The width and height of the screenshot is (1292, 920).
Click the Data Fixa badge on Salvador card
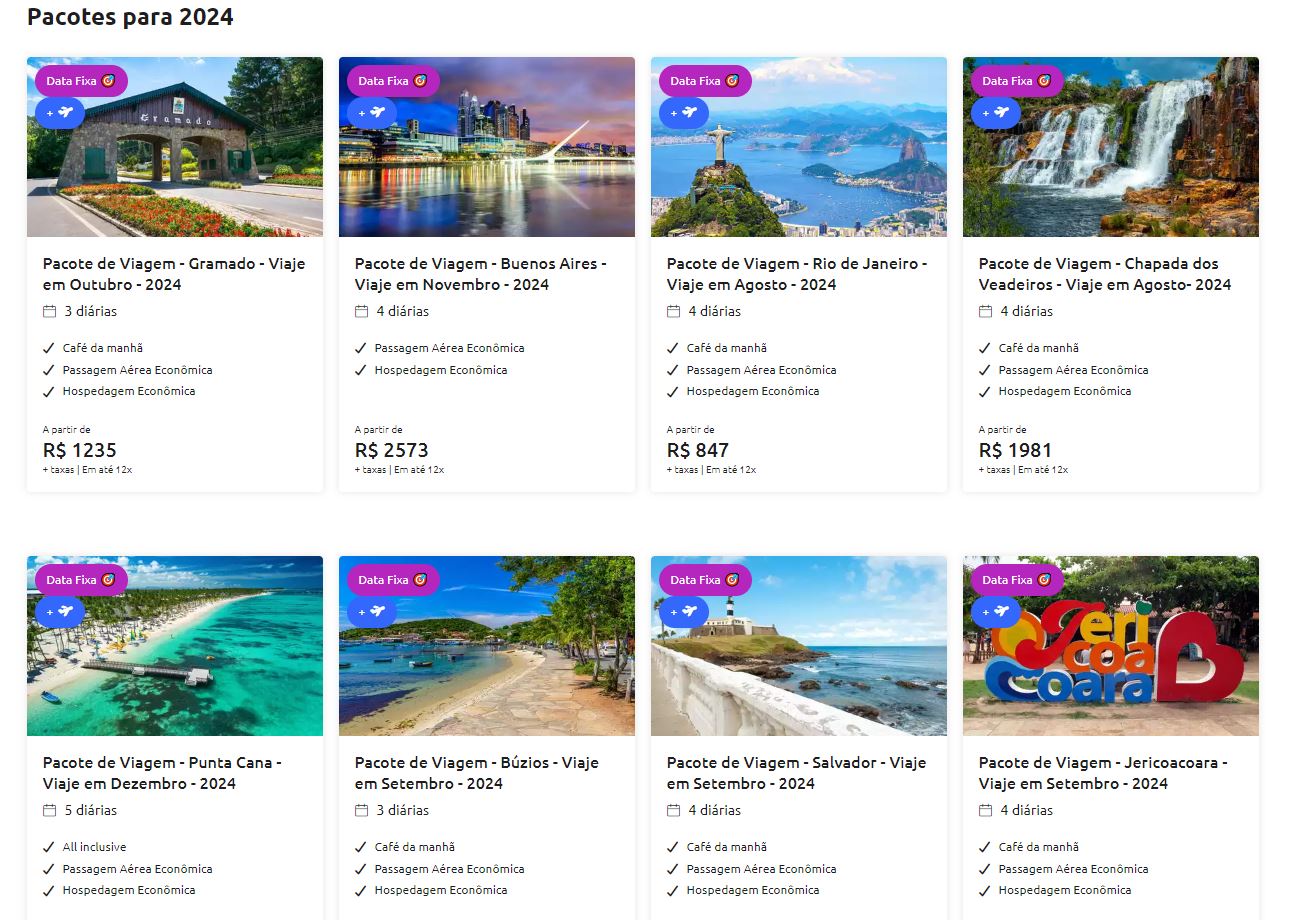coord(705,580)
